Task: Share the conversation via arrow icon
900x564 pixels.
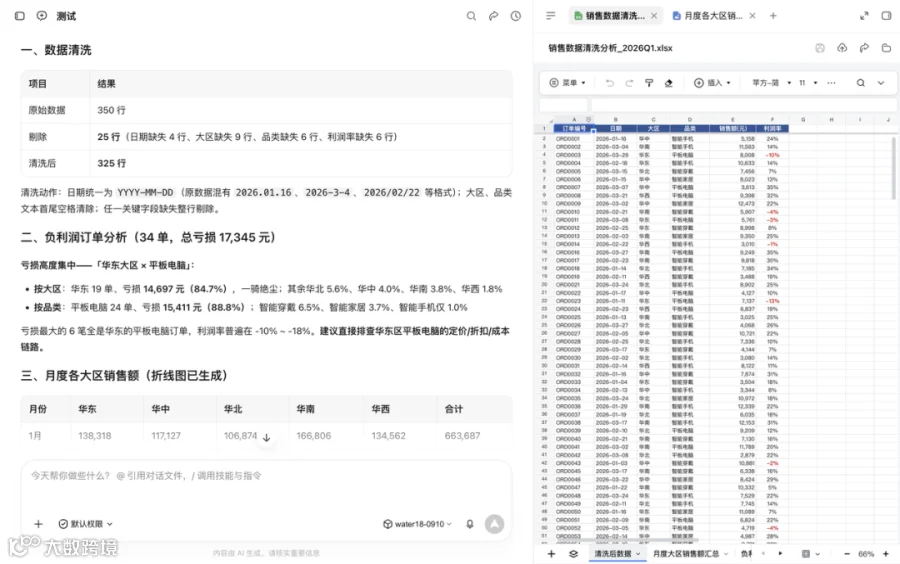Action: click(494, 16)
